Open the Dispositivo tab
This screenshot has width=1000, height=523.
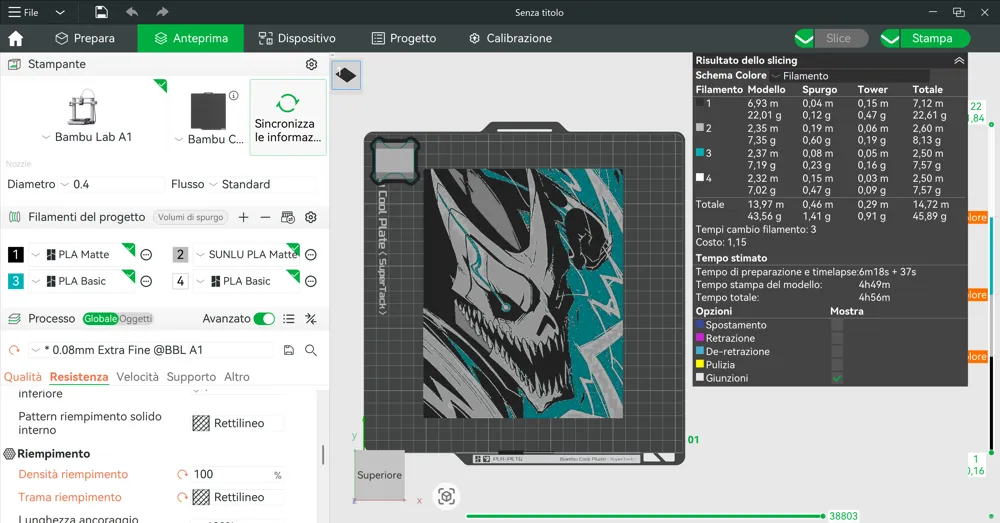click(297, 38)
